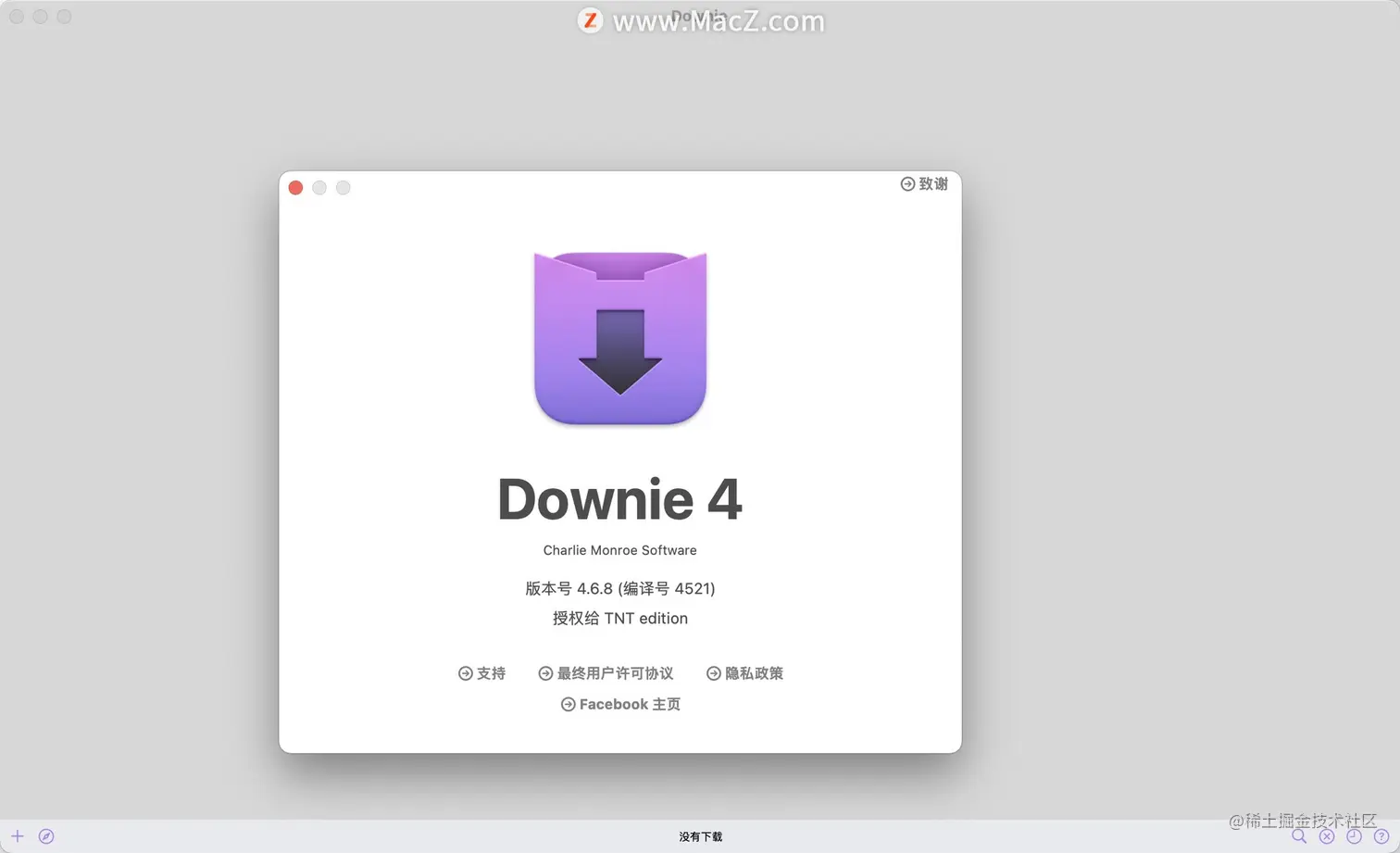The height and width of the screenshot is (853, 1400).
Task: Open the 最终用户许可协议 license agreement
Action: 614,673
